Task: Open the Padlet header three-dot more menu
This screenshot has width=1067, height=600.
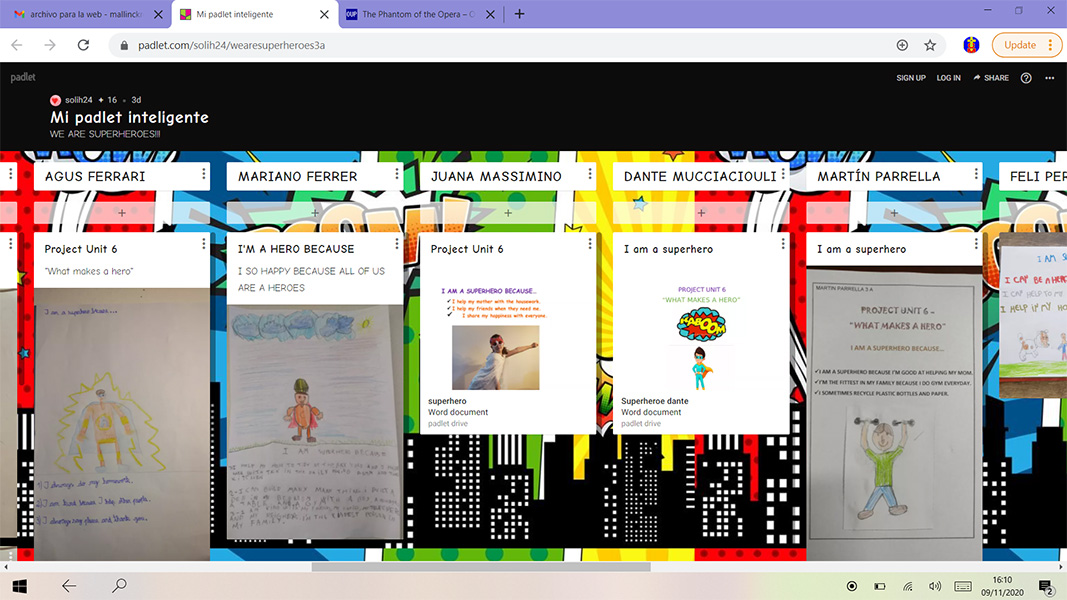Action: click(1050, 78)
